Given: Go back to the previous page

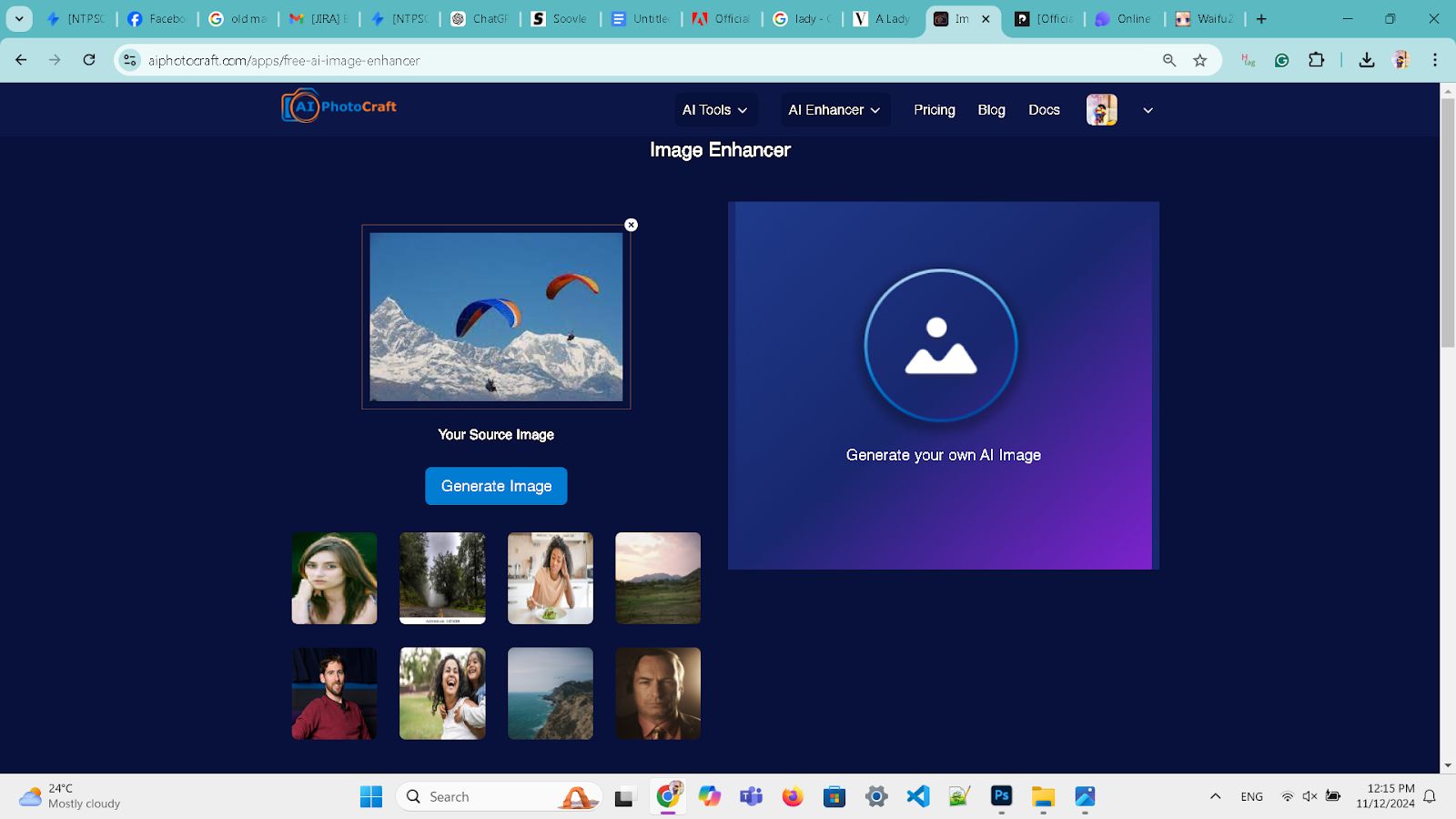Looking at the screenshot, I should pos(21,60).
